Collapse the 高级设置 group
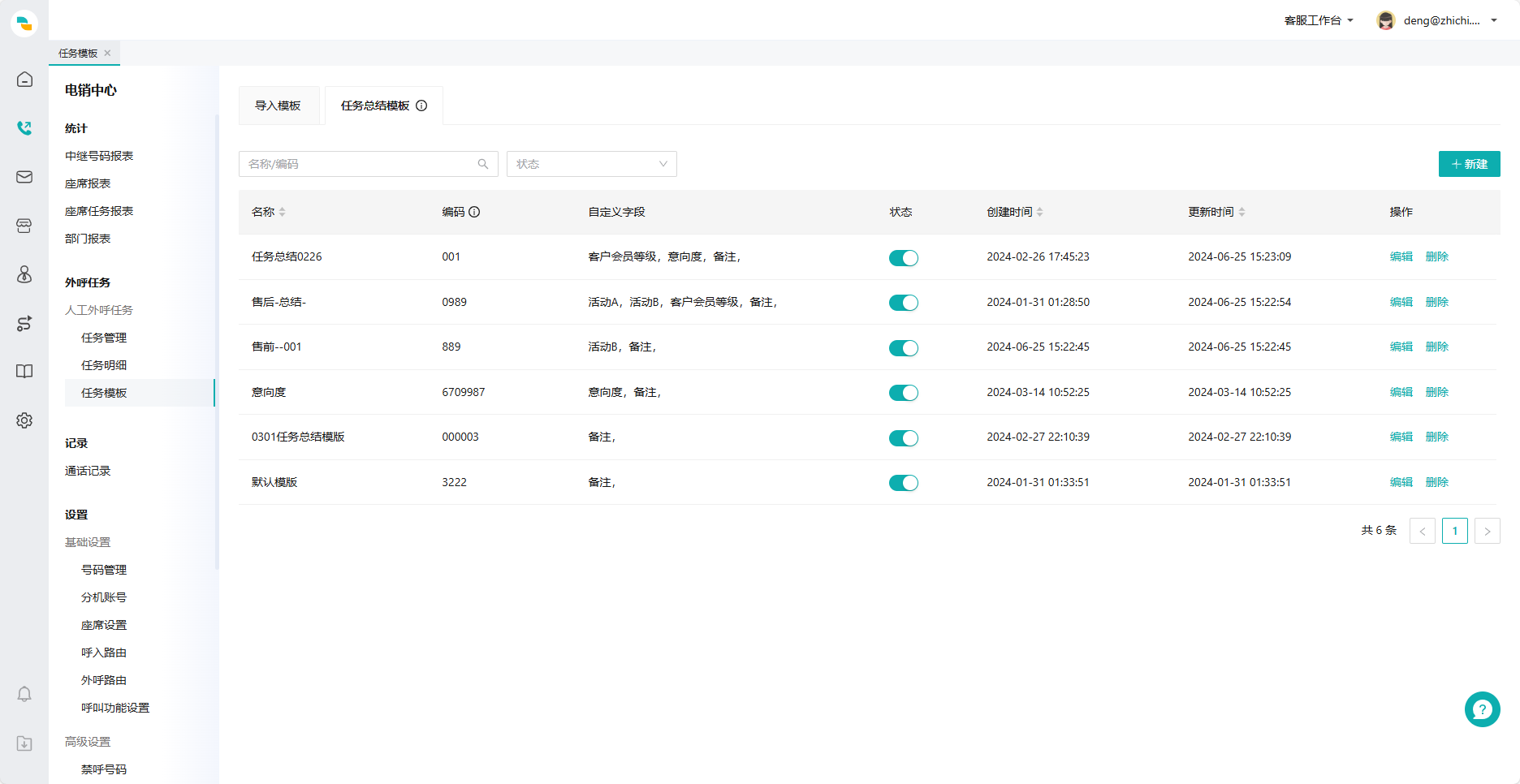 point(88,742)
